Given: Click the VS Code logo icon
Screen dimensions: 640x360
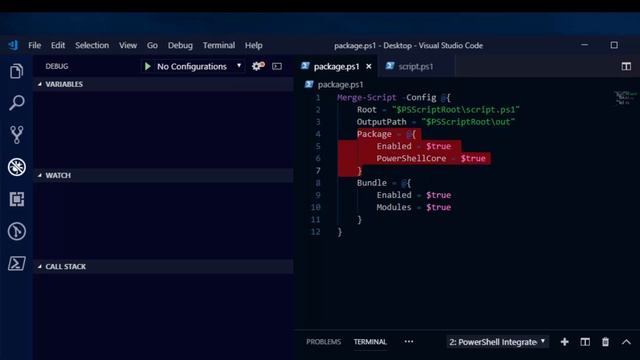Looking at the screenshot, I should pos(13,45).
